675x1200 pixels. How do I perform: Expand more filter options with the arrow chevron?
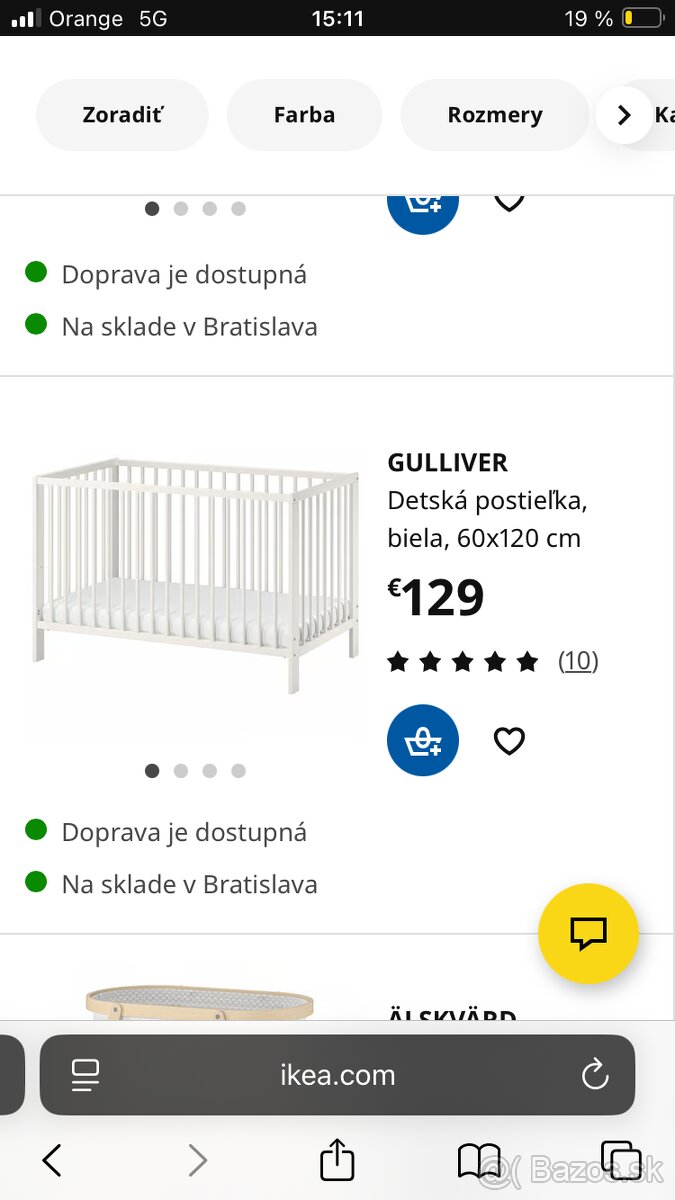(625, 114)
